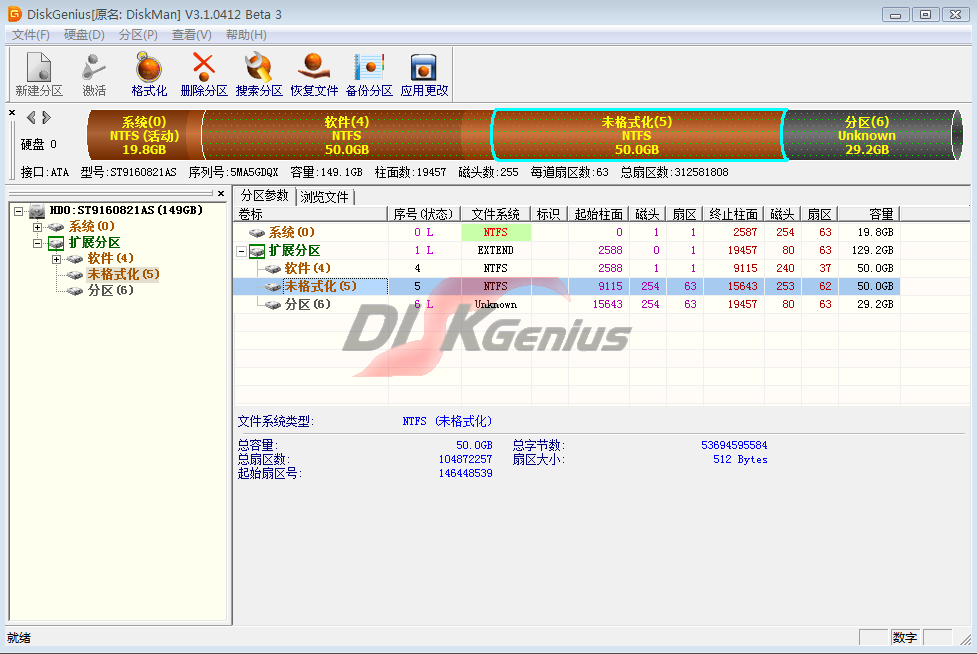
Task: Open the 硬盘(D) menu
Action: tap(84, 35)
